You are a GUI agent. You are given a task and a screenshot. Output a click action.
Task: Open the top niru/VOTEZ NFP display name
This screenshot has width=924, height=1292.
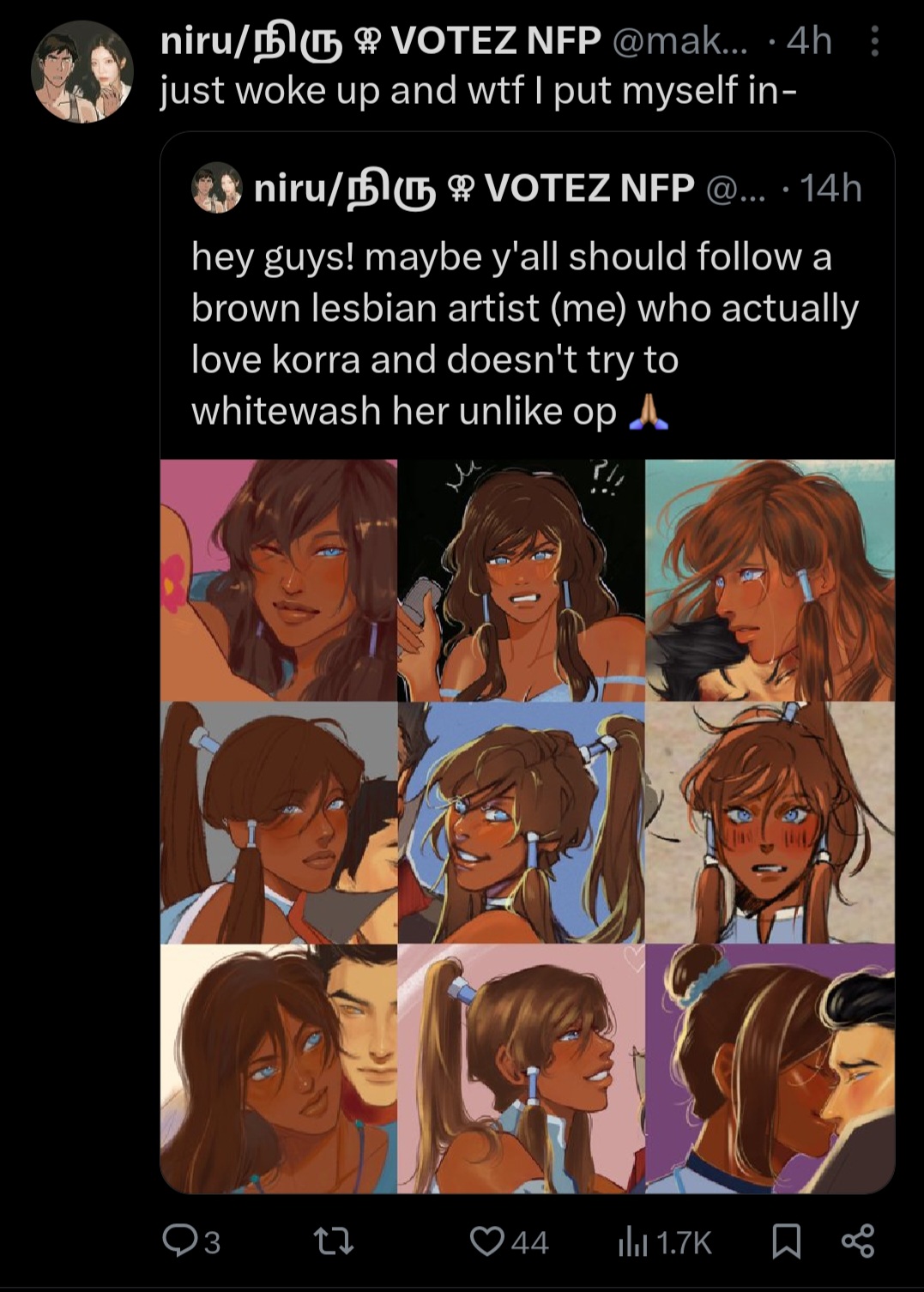point(380,40)
